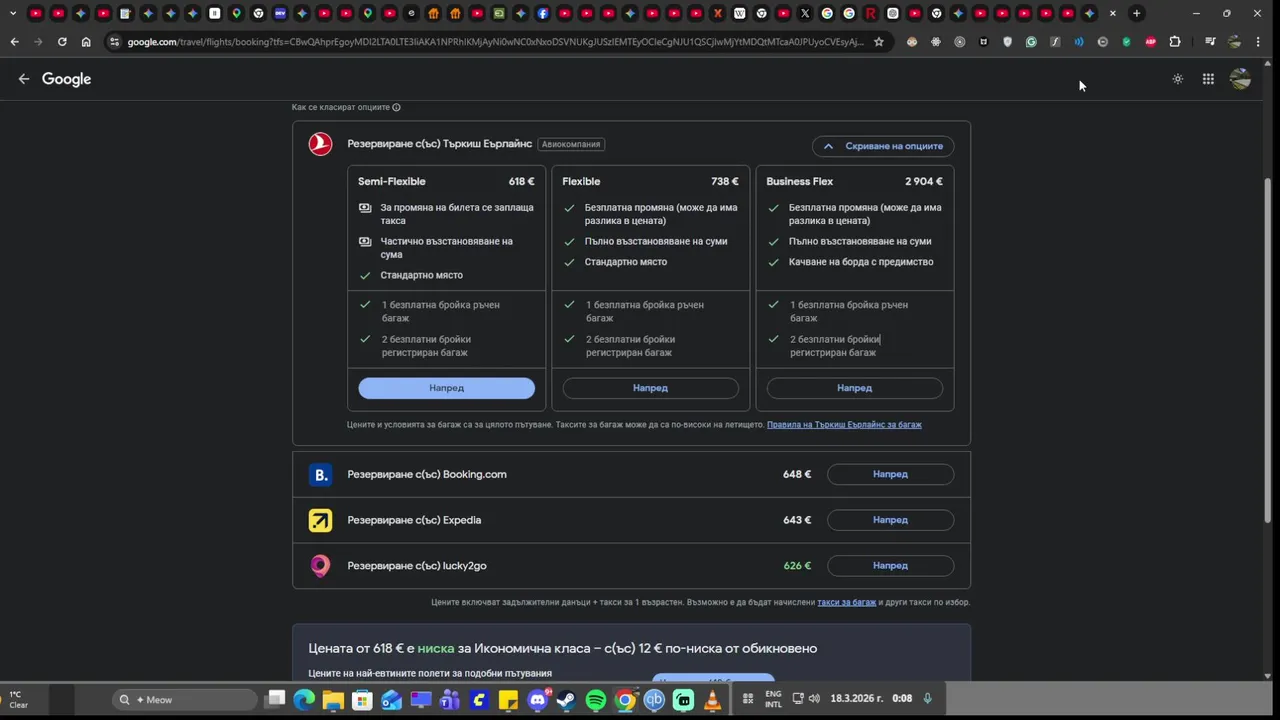Image resolution: width=1280 pixels, height=720 pixels.
Task: Open the media controls icon
Action: coord(1210,42)
